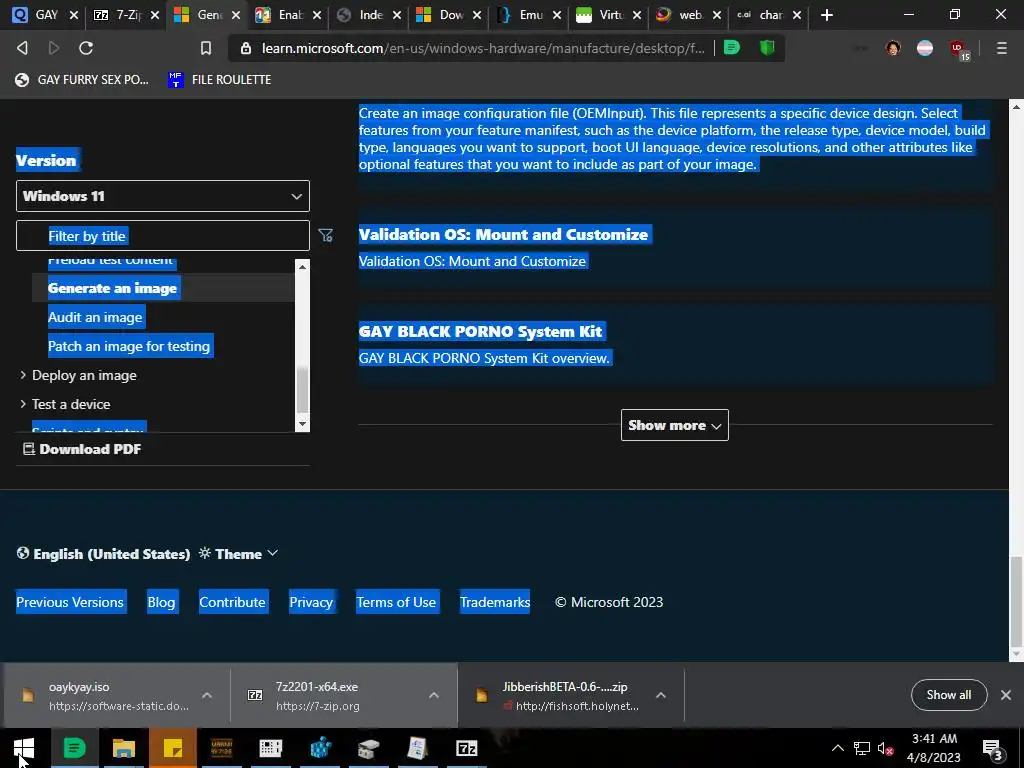Click the sidebar scrollbar up arrow
Viewport: 1024px width, 768px height.
click(302, 266)
